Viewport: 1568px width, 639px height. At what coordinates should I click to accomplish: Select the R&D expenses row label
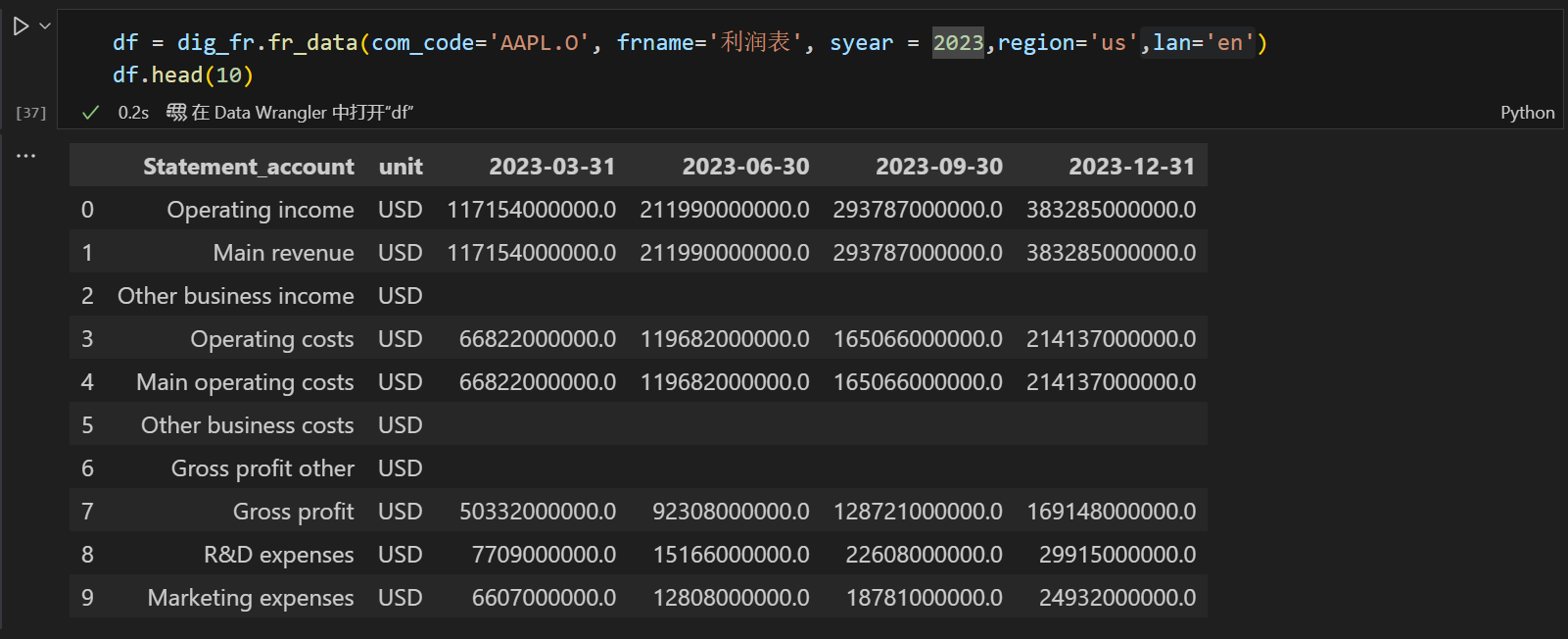278,555
